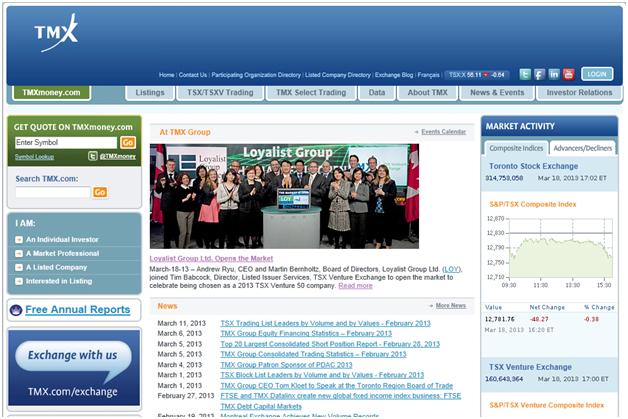This screenshot has width=628, height=419.
Task: Click the Loyalist Group market open photo
Action: point(284,196)
